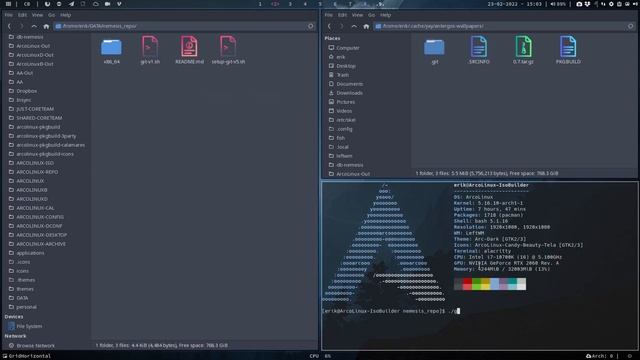The image size is (640, 360).
Task: Reload right file manager folder view
Action: pyautogui.click(x=631, y=26)
